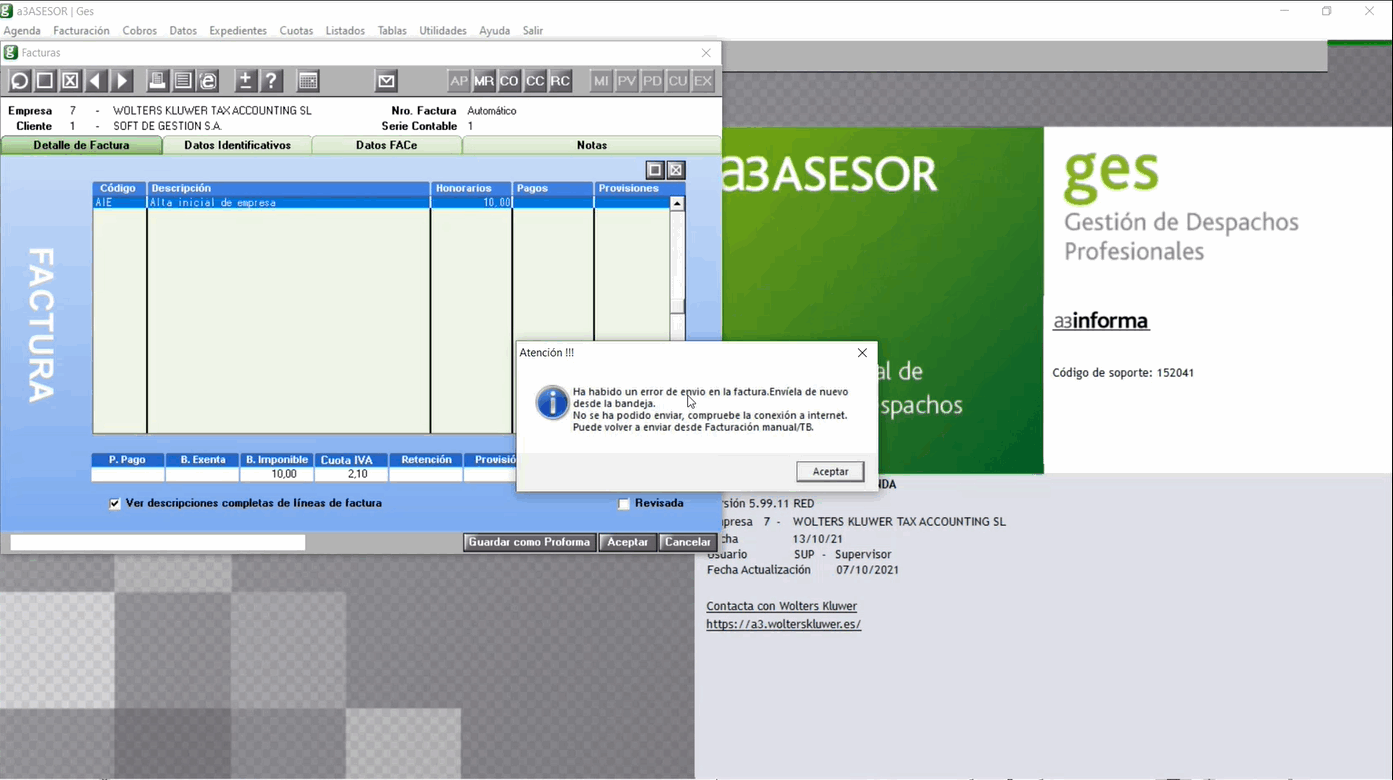
Task: Open the Listados menu
Action: pyautogui.click(x=345, y=31)
